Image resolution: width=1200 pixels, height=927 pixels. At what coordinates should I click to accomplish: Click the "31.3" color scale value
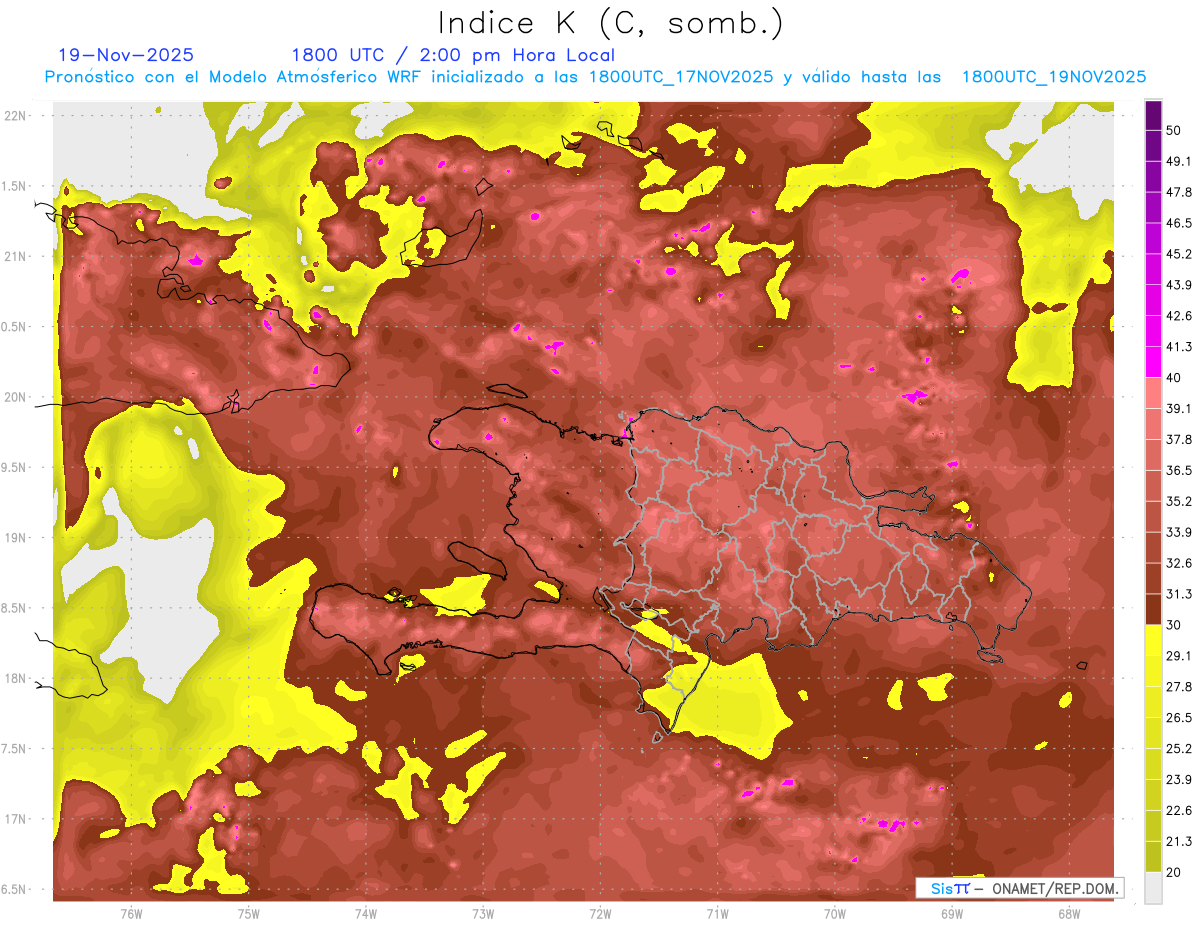pos(1179,594)
